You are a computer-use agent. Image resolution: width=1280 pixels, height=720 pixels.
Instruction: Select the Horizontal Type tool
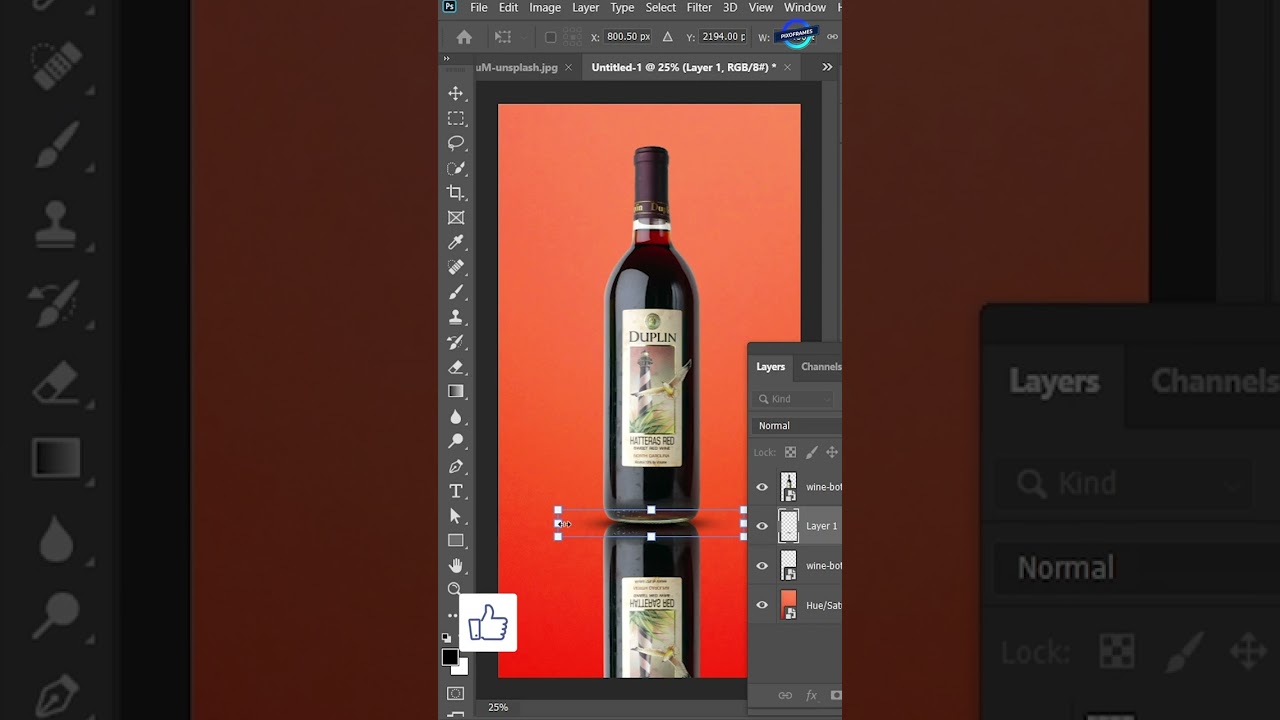click(456, 491)
